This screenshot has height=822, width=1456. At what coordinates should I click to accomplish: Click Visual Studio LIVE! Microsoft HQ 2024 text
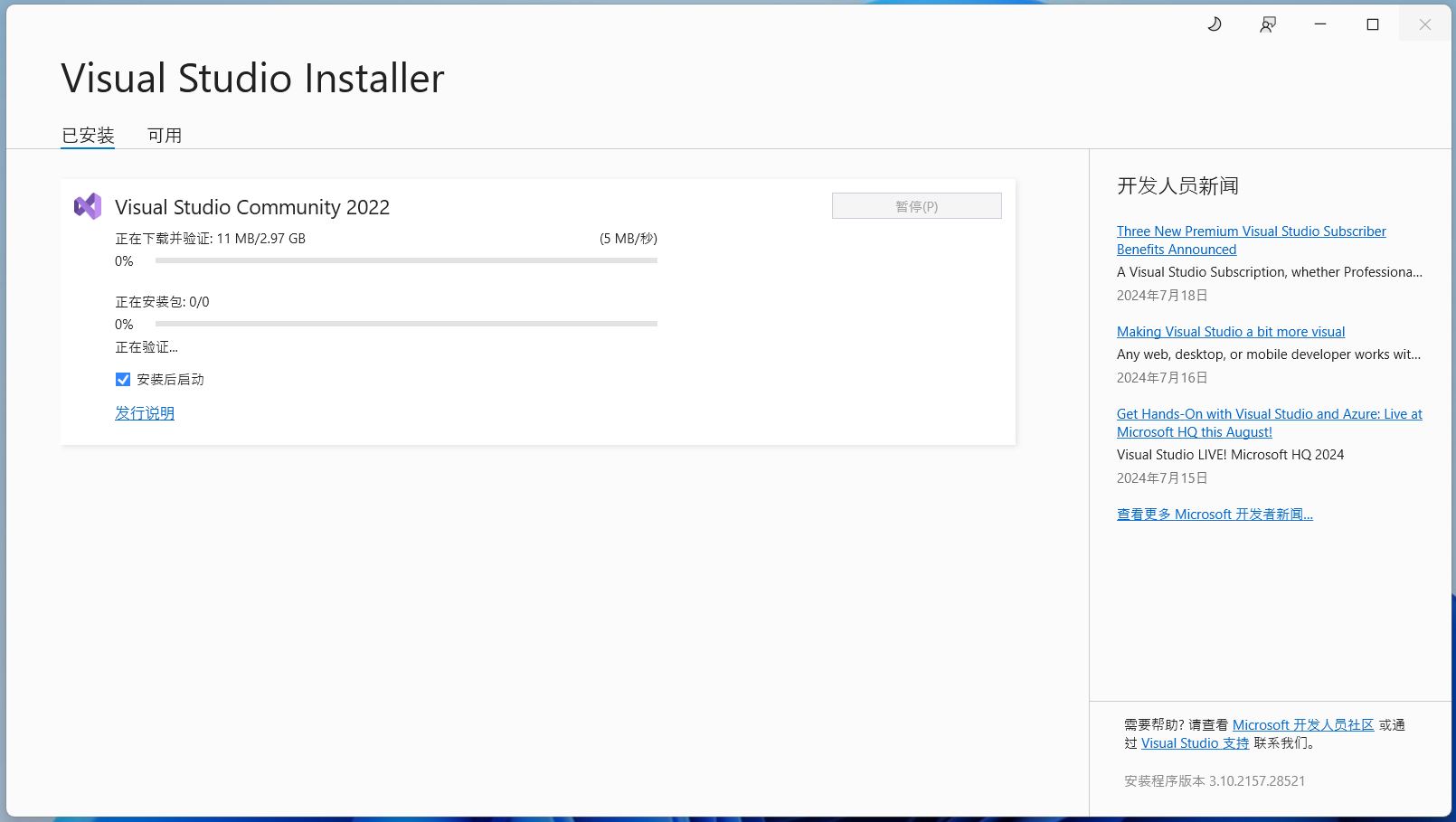(1230, 455)
